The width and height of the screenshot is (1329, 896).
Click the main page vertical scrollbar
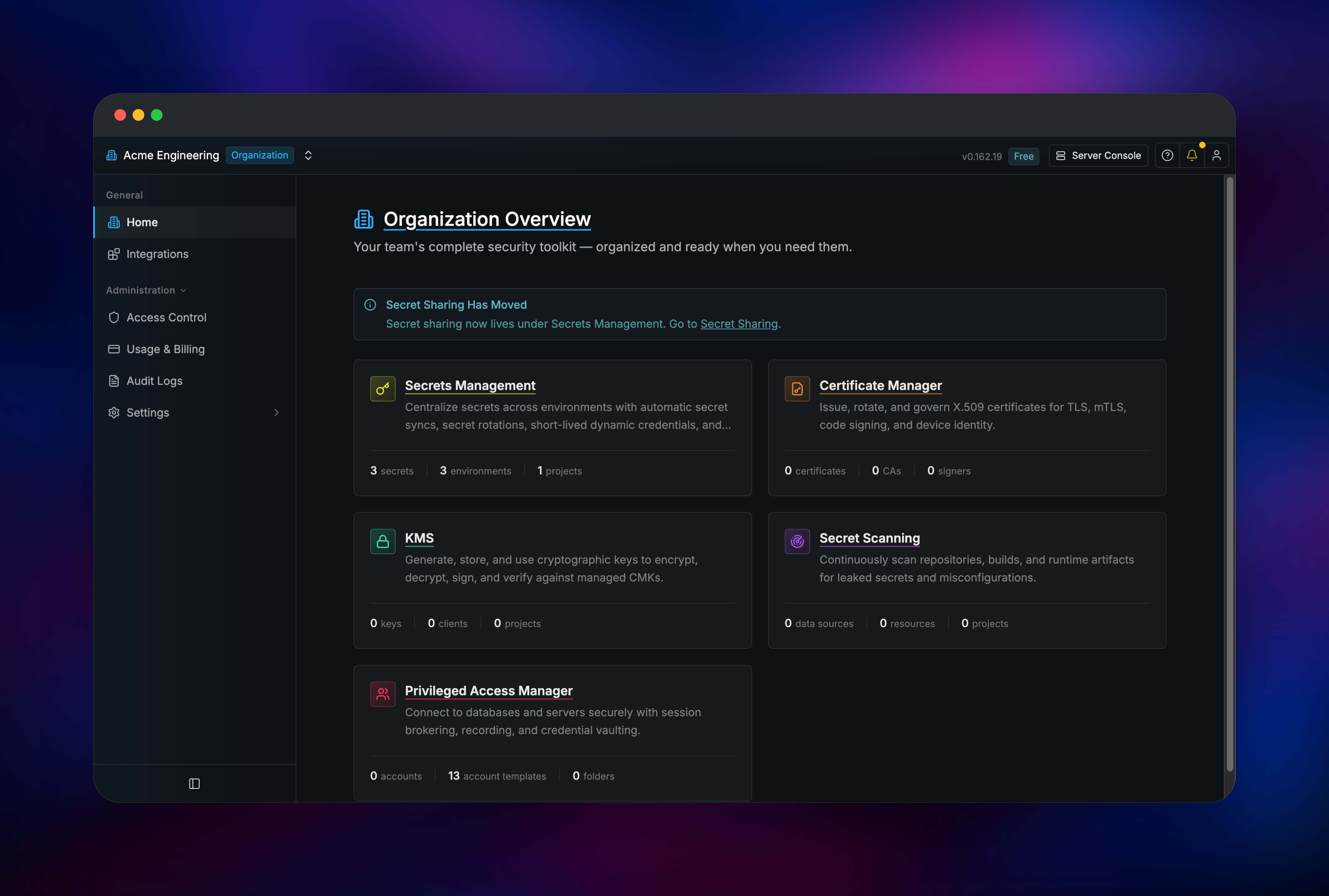click(1230, 474)
